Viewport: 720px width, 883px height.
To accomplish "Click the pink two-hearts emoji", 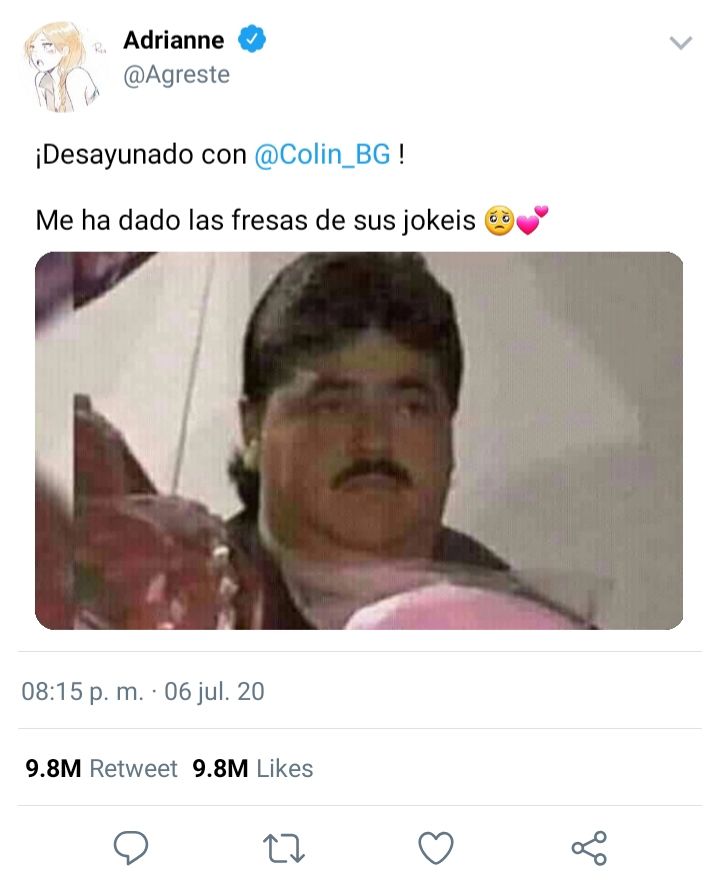I will coord(531,220).
